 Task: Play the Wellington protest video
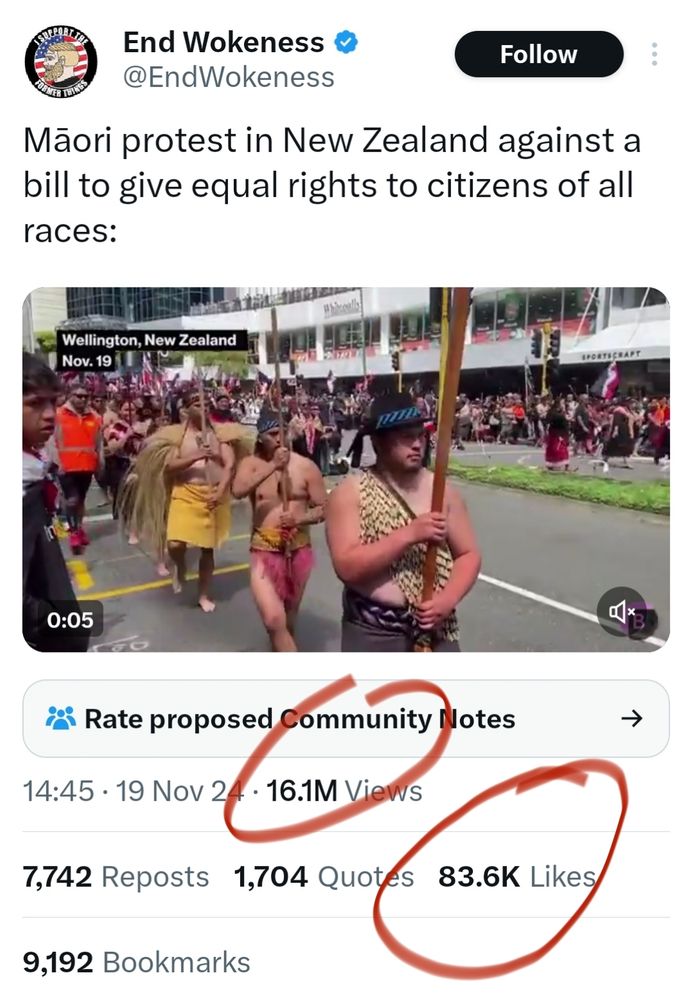(346, 469)
